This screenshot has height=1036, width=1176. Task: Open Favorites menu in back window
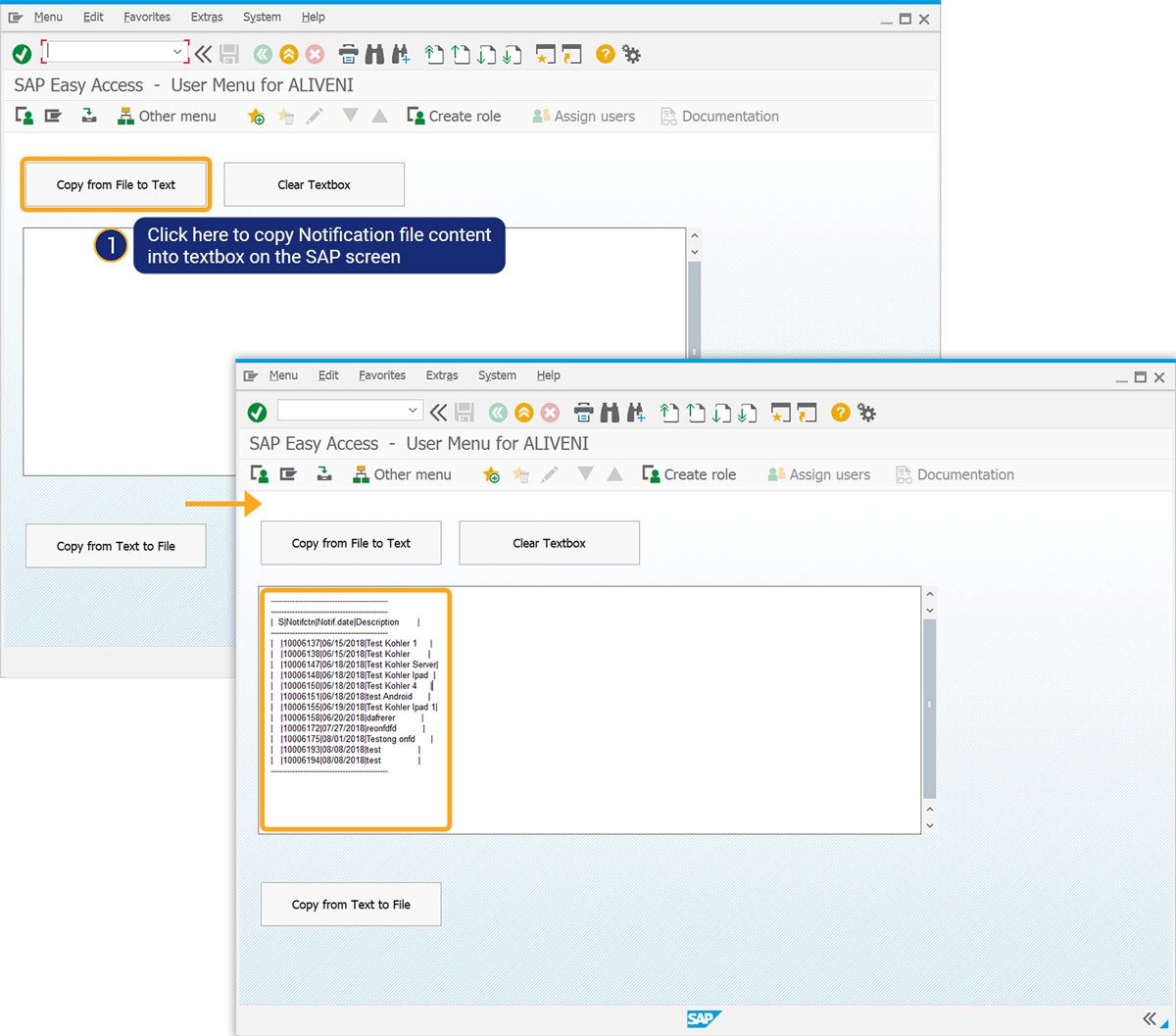[147, 18]
